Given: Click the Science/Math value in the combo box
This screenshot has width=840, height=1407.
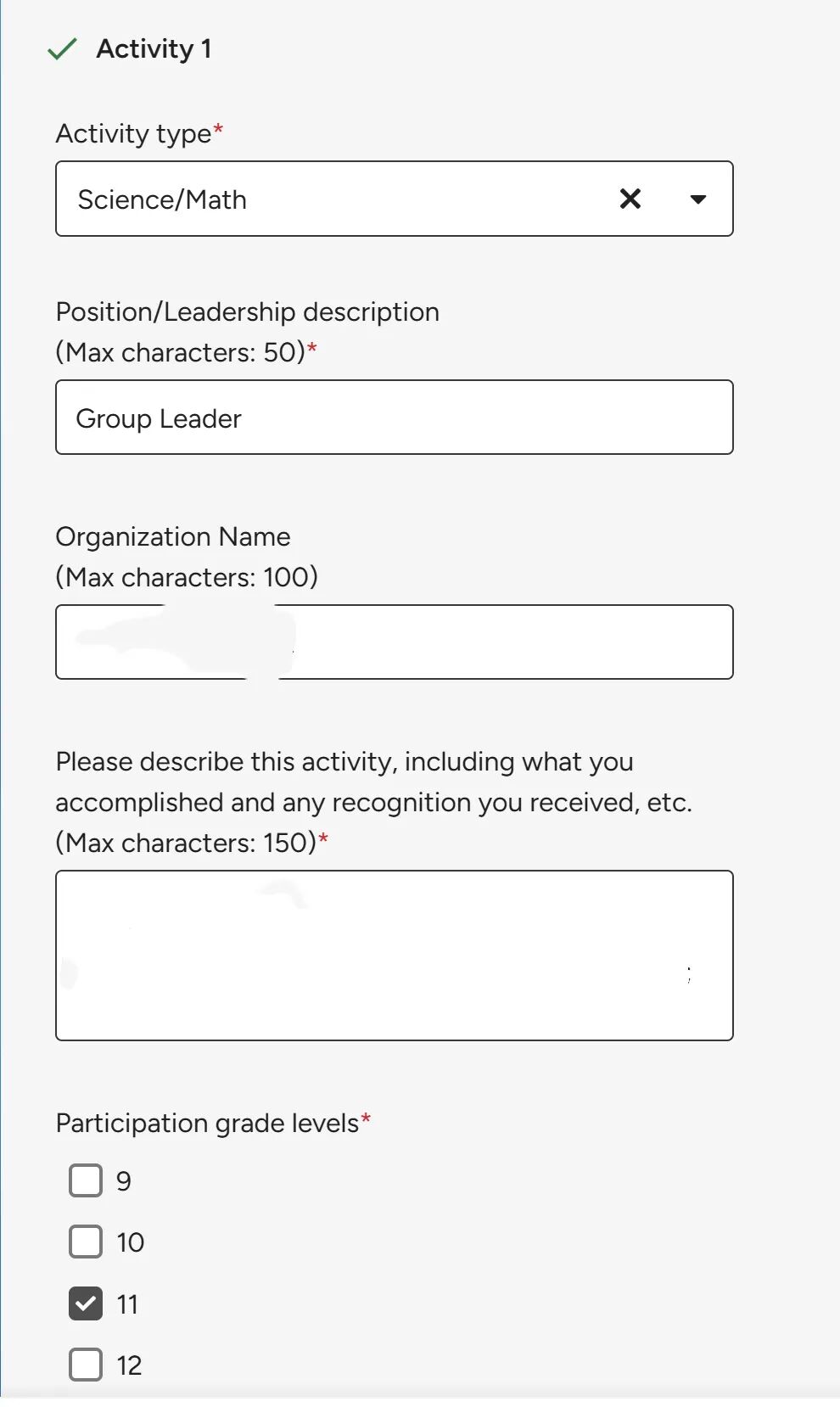Looking at the screenshot, I should [x=162, y=199].
